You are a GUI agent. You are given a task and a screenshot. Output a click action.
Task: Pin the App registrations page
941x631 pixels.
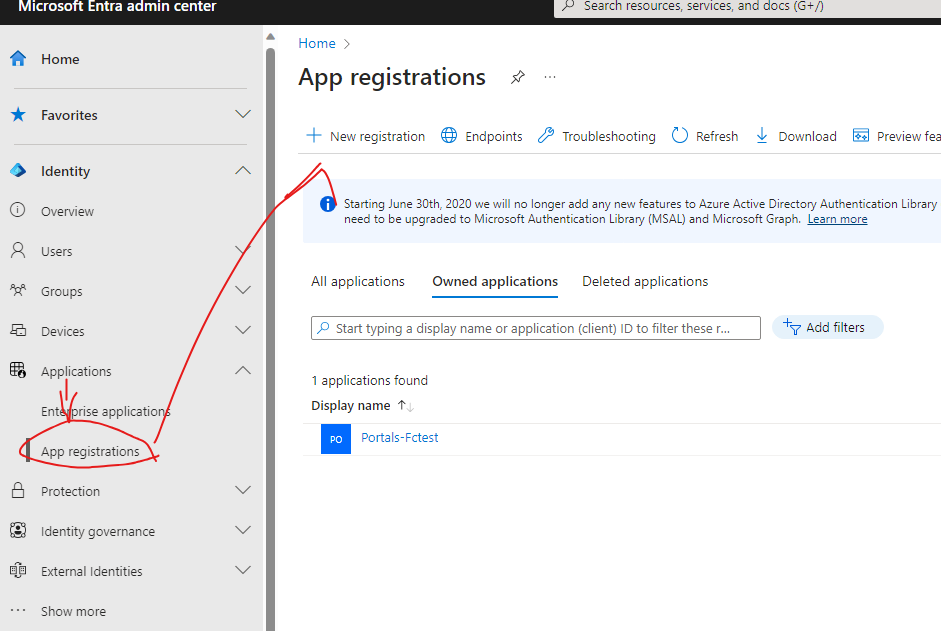coord(517,76)
